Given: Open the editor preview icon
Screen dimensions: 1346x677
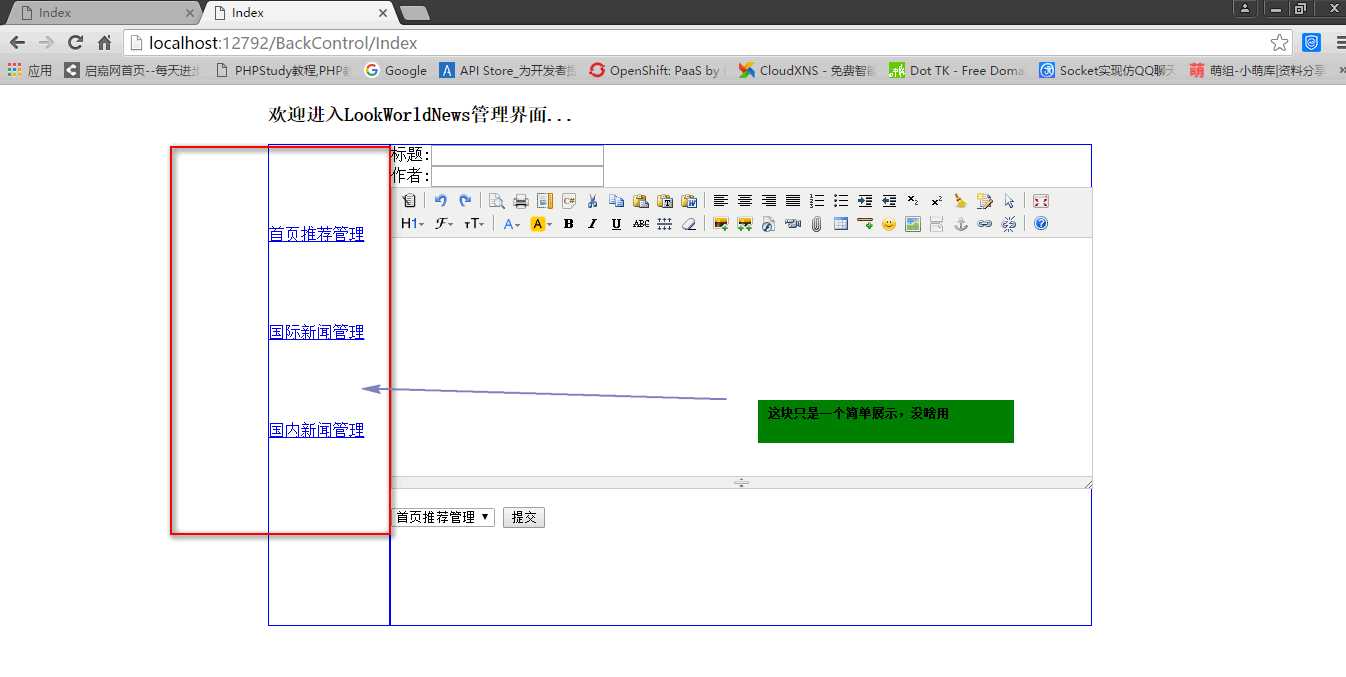Looking at the screenshot, I should [497, 201].
